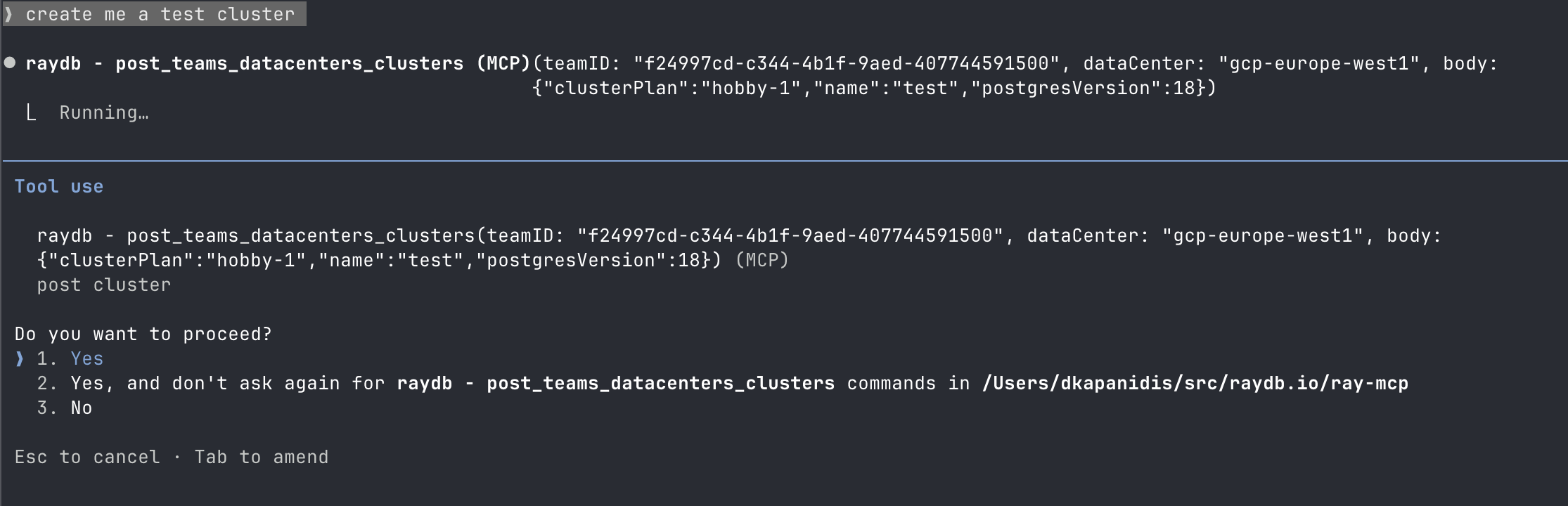Click the JSON body line under the top tool call
Viewport: 1568px width, 506px height.
coord(874,88)
